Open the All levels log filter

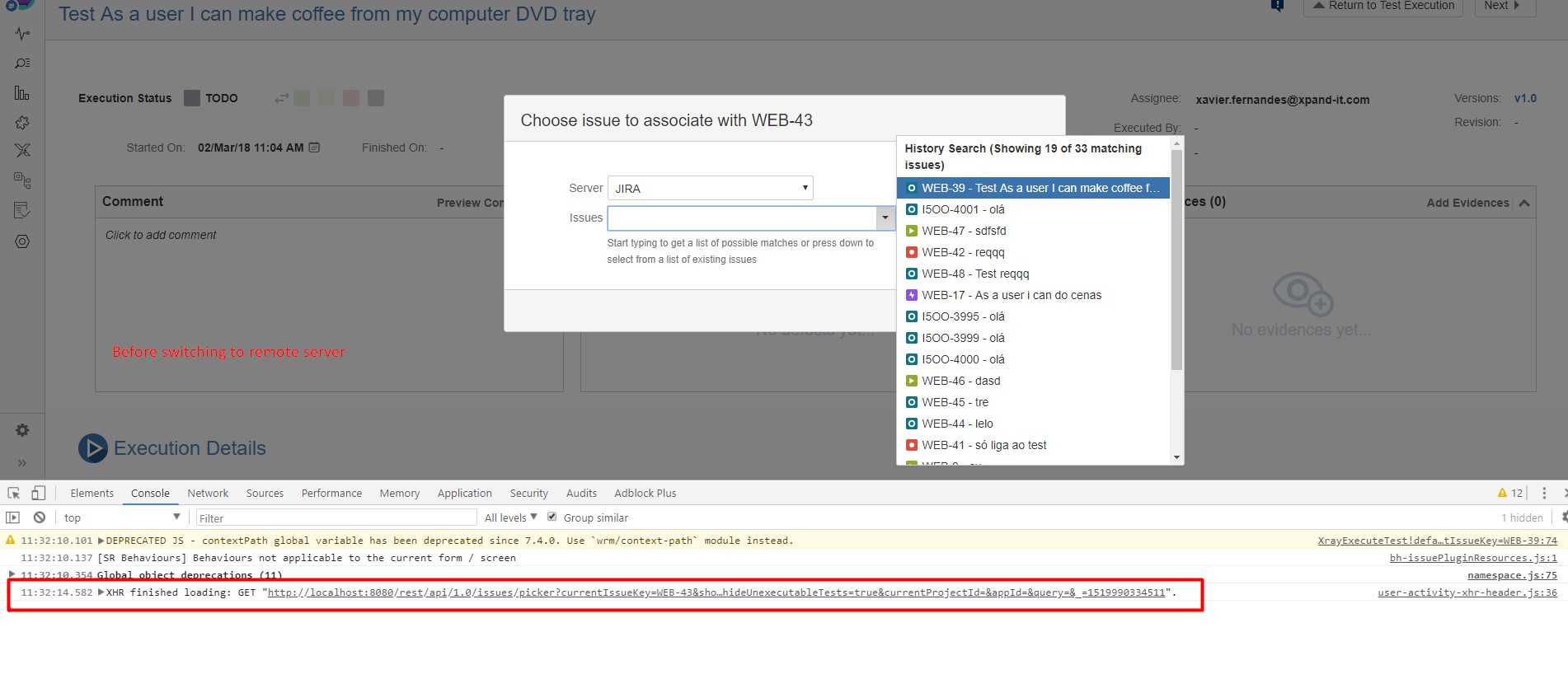[x=510, y=517]
